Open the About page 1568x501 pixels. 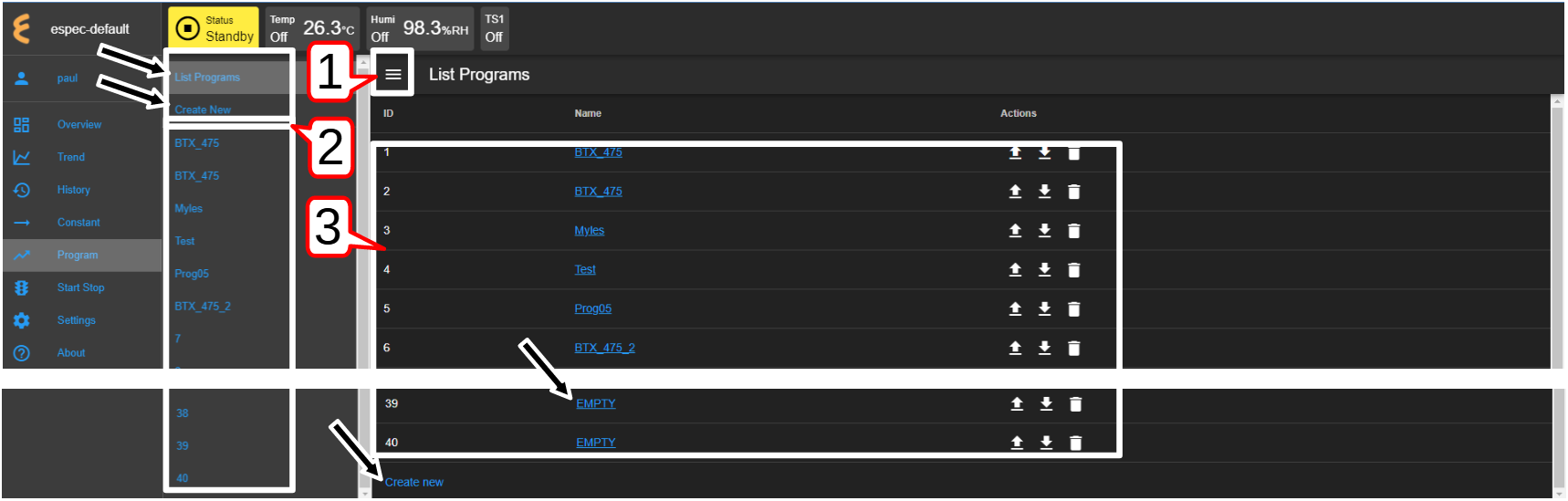point(82,353)
